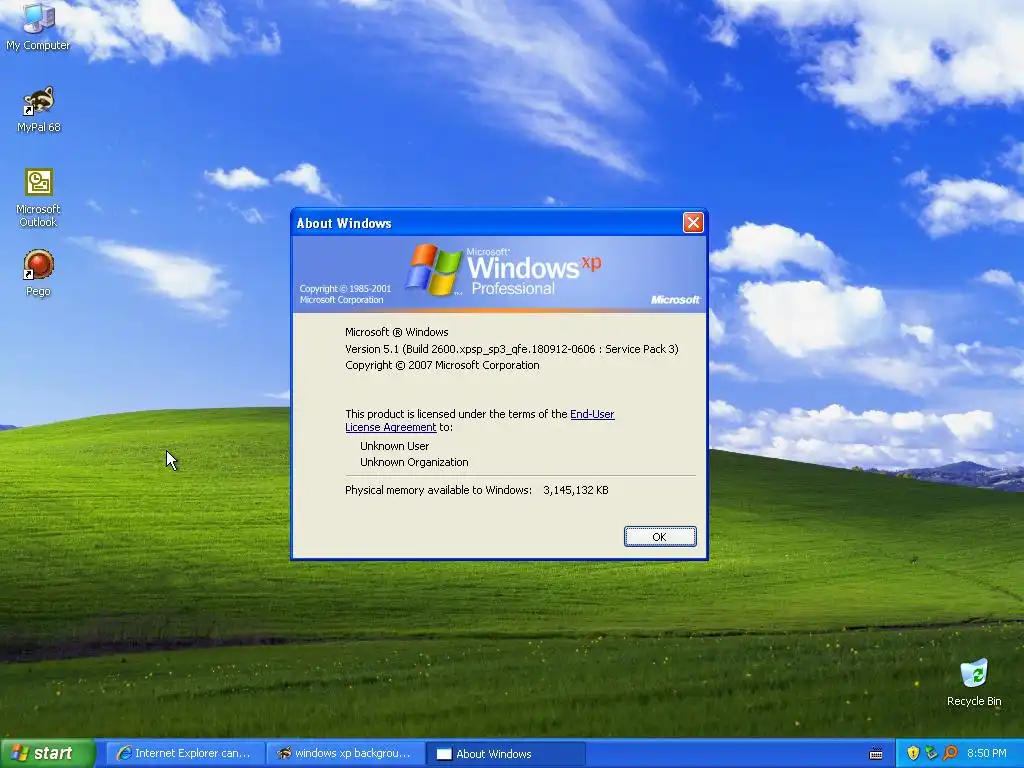The height and width of the screenshot is (768, 1024).
Task: Click the Unknown User text
Action: [x=394, y=446]
